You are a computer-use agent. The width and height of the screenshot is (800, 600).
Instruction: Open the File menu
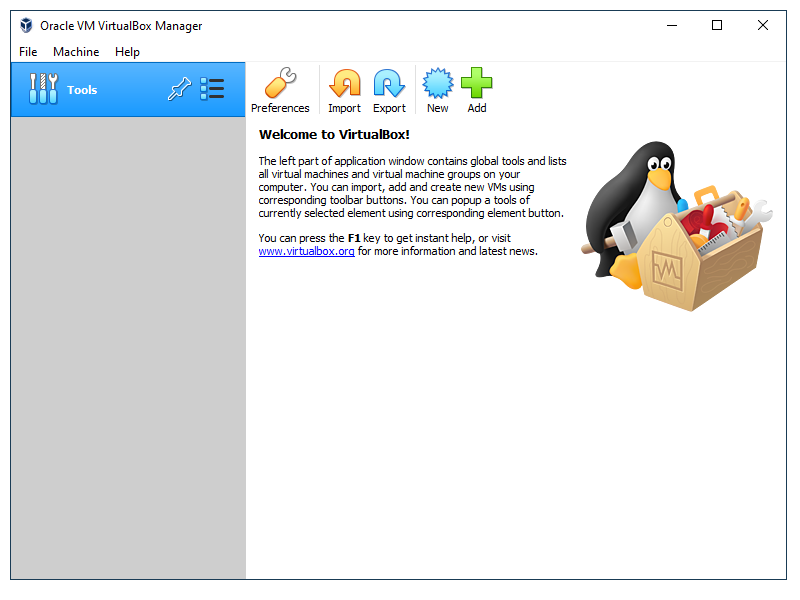28,52
